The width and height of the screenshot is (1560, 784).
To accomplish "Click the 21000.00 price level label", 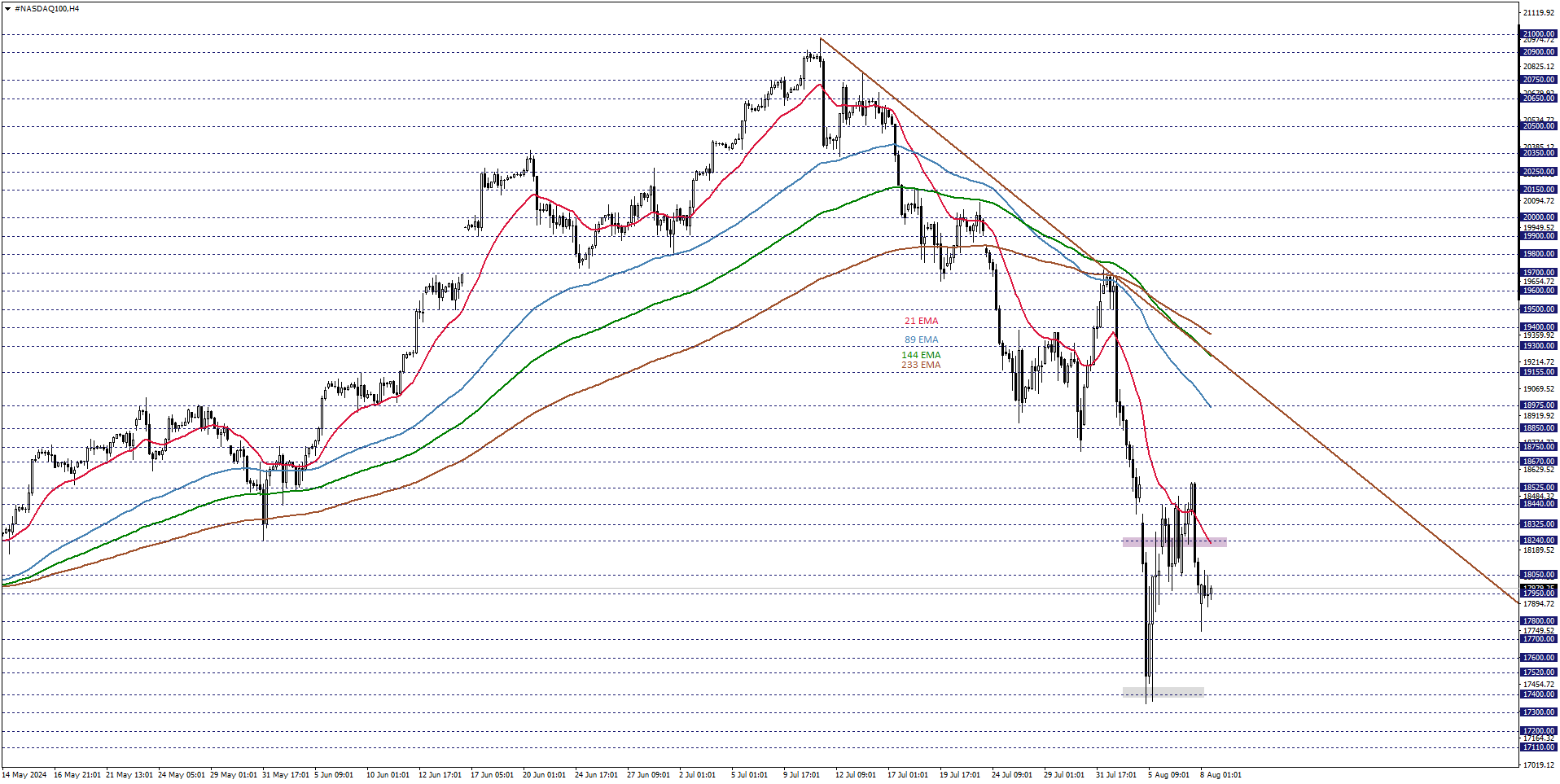I will click(x=1539, y=34).
